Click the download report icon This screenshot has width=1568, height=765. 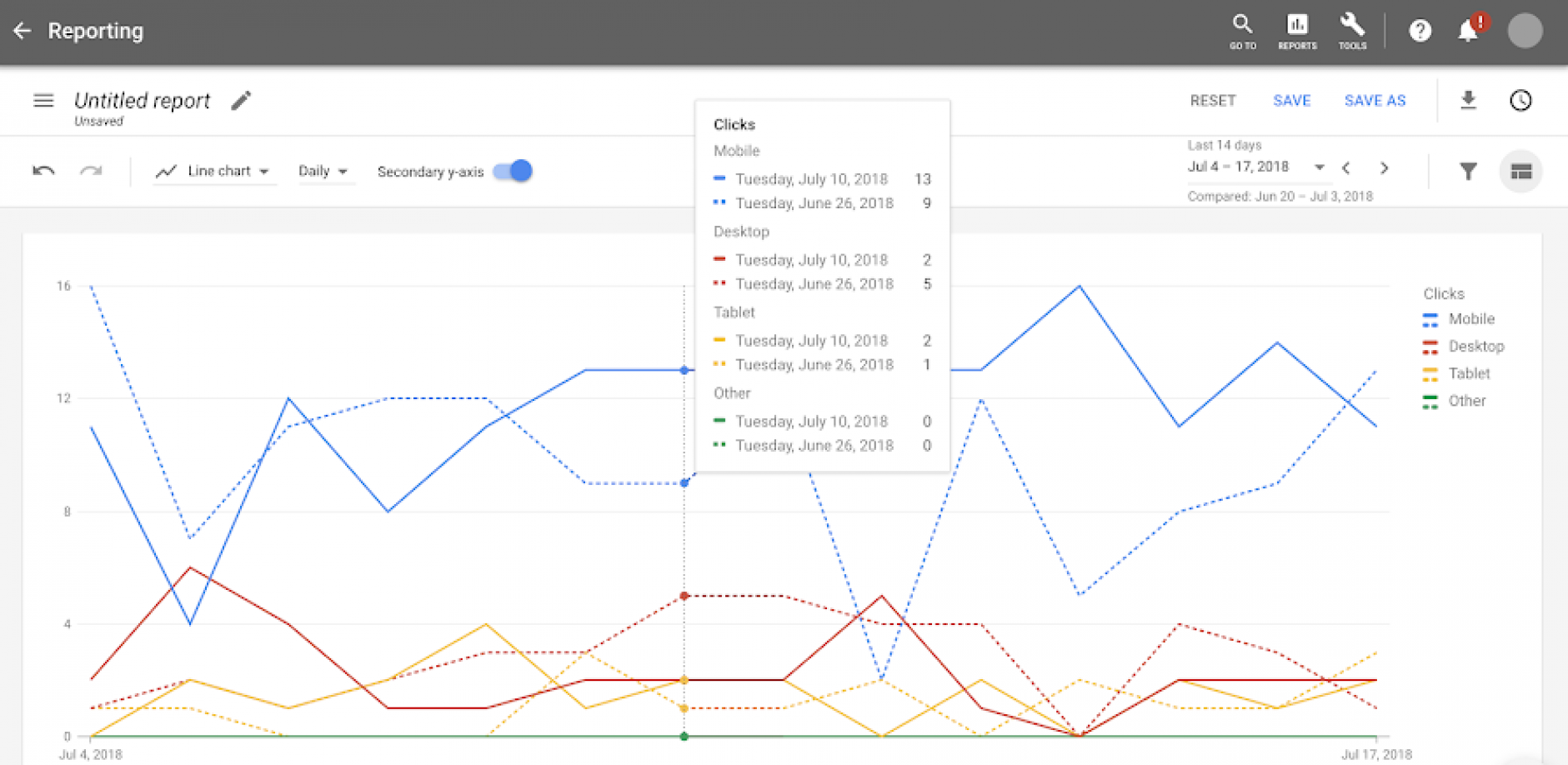1468,100
